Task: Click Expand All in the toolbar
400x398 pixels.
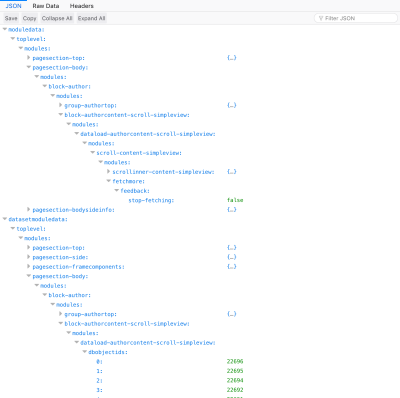Action: coord(91,18)
